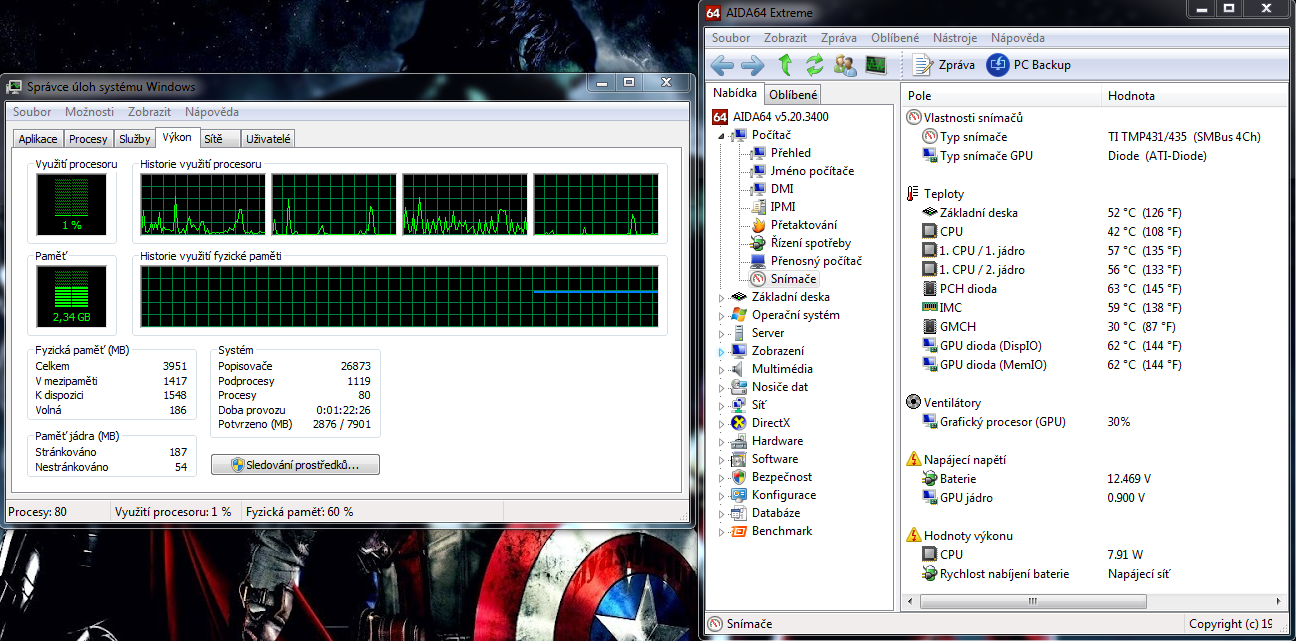The image size is (1296, 644).
Task: Click the PC Backup toolbar button
Action: pos(1029,65)
